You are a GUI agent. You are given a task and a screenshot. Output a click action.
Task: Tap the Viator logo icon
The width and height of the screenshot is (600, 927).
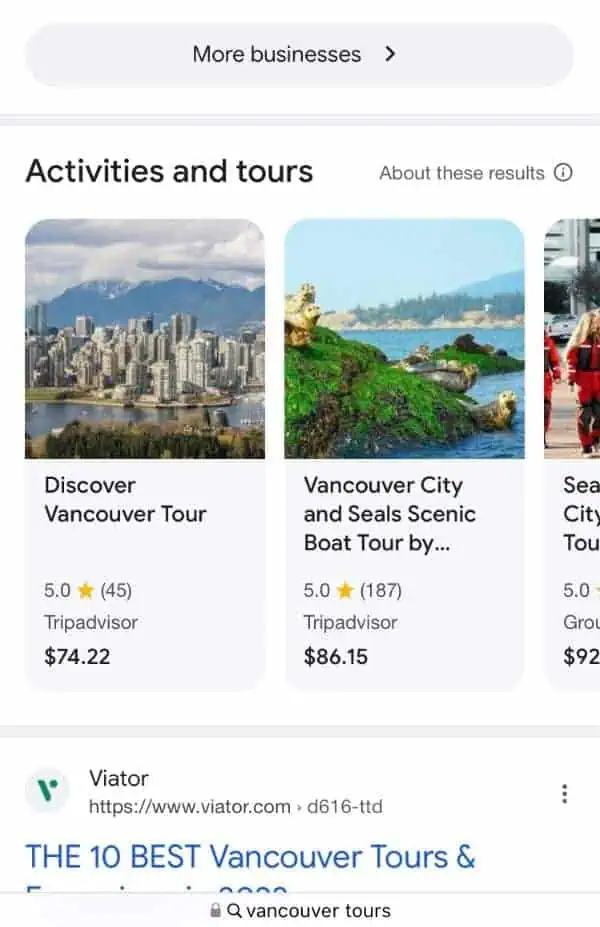(x=47, y=792)
